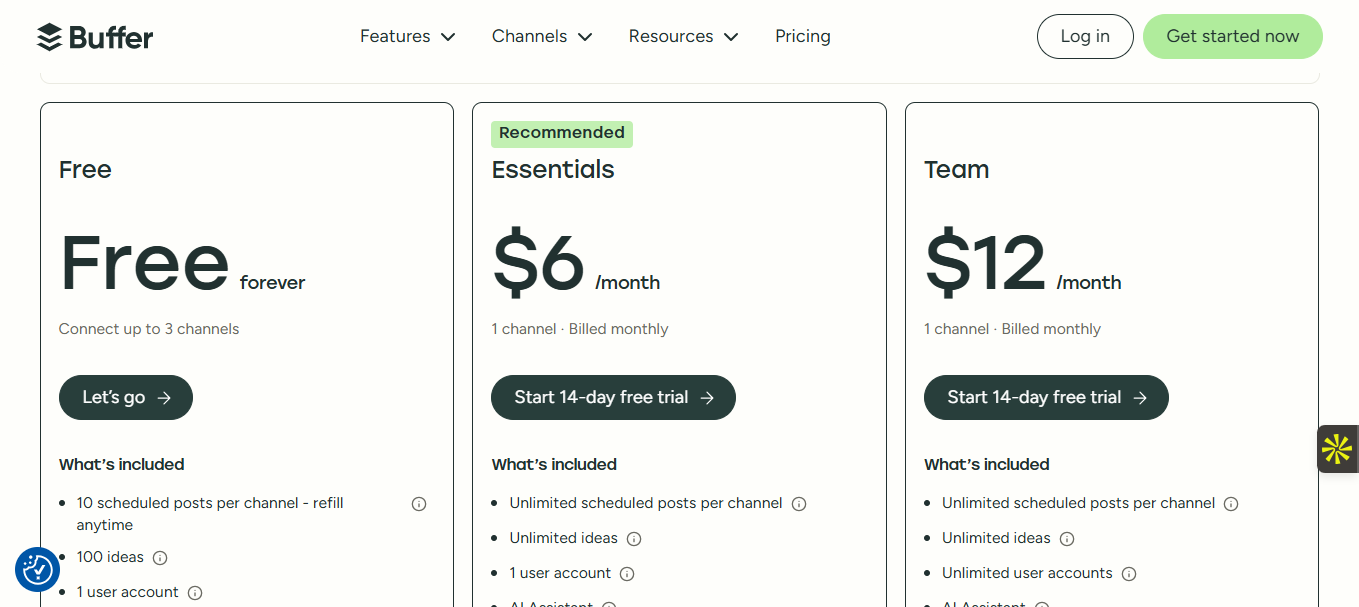Click info icon beside Essentials Unlimited ideas
1359x607 pixels.
[634, 539]
